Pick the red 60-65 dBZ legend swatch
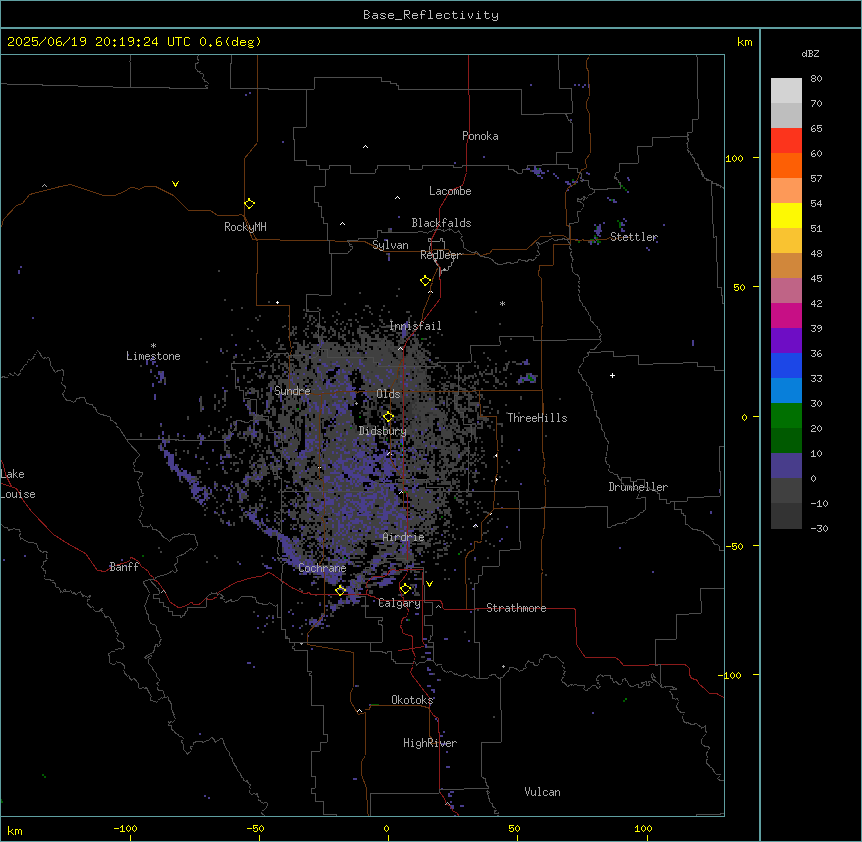Screen dimensions: 862x842 tap(786, 141)
